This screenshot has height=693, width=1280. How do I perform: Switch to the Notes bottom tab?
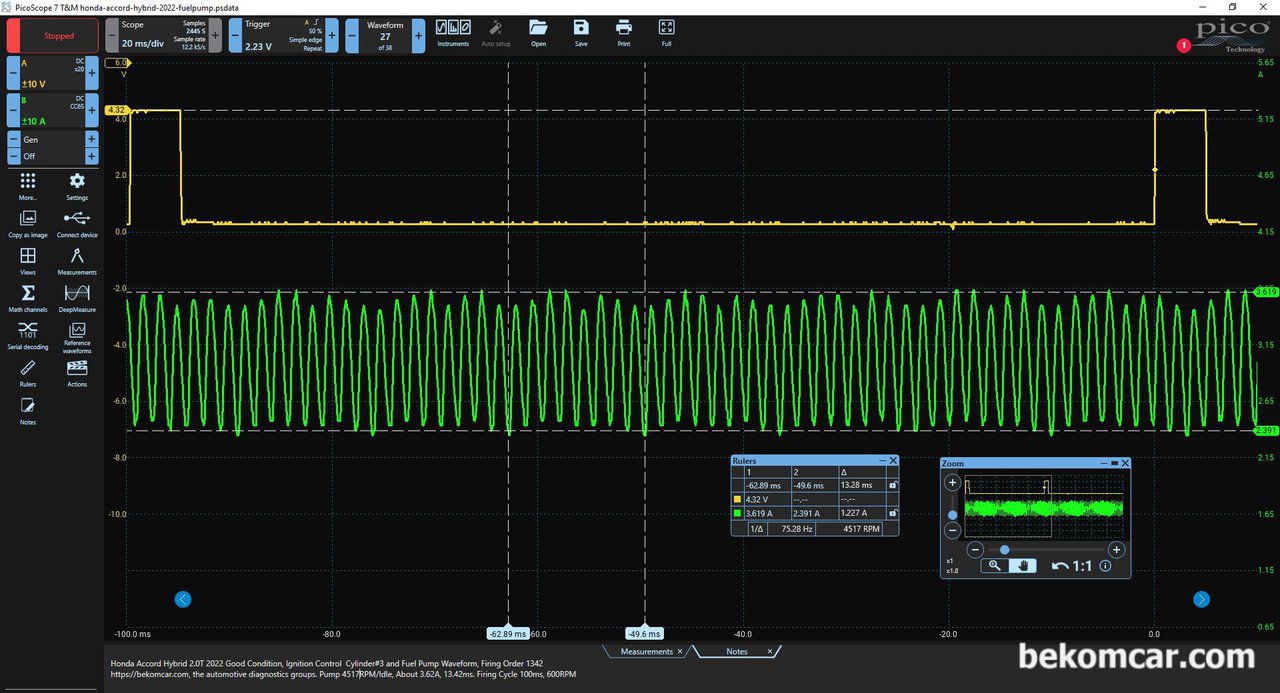point(736,651)
